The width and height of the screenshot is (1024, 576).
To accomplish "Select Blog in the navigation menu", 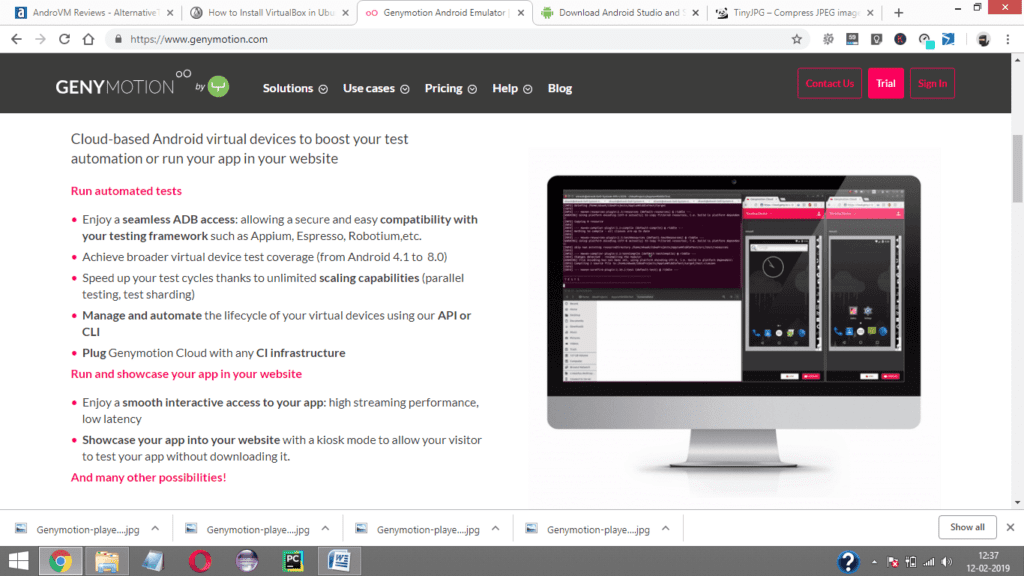I will [559, 88].
